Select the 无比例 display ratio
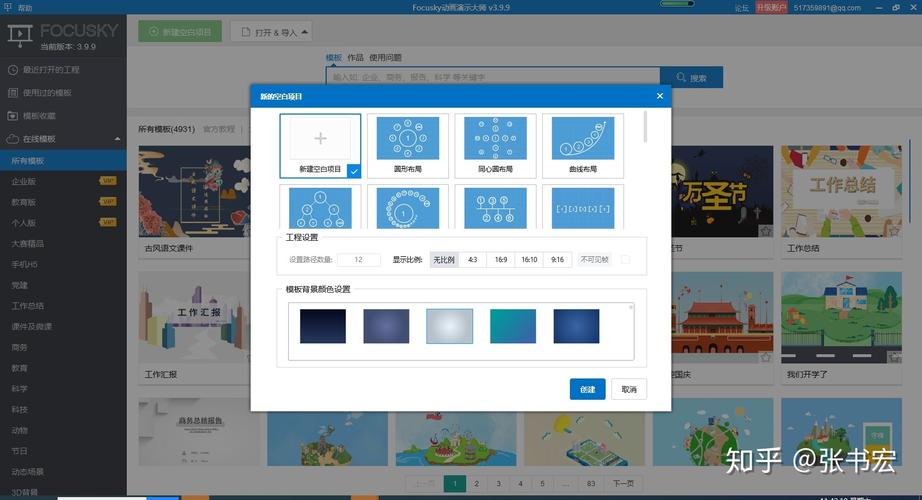 click(x=444, y=259)
